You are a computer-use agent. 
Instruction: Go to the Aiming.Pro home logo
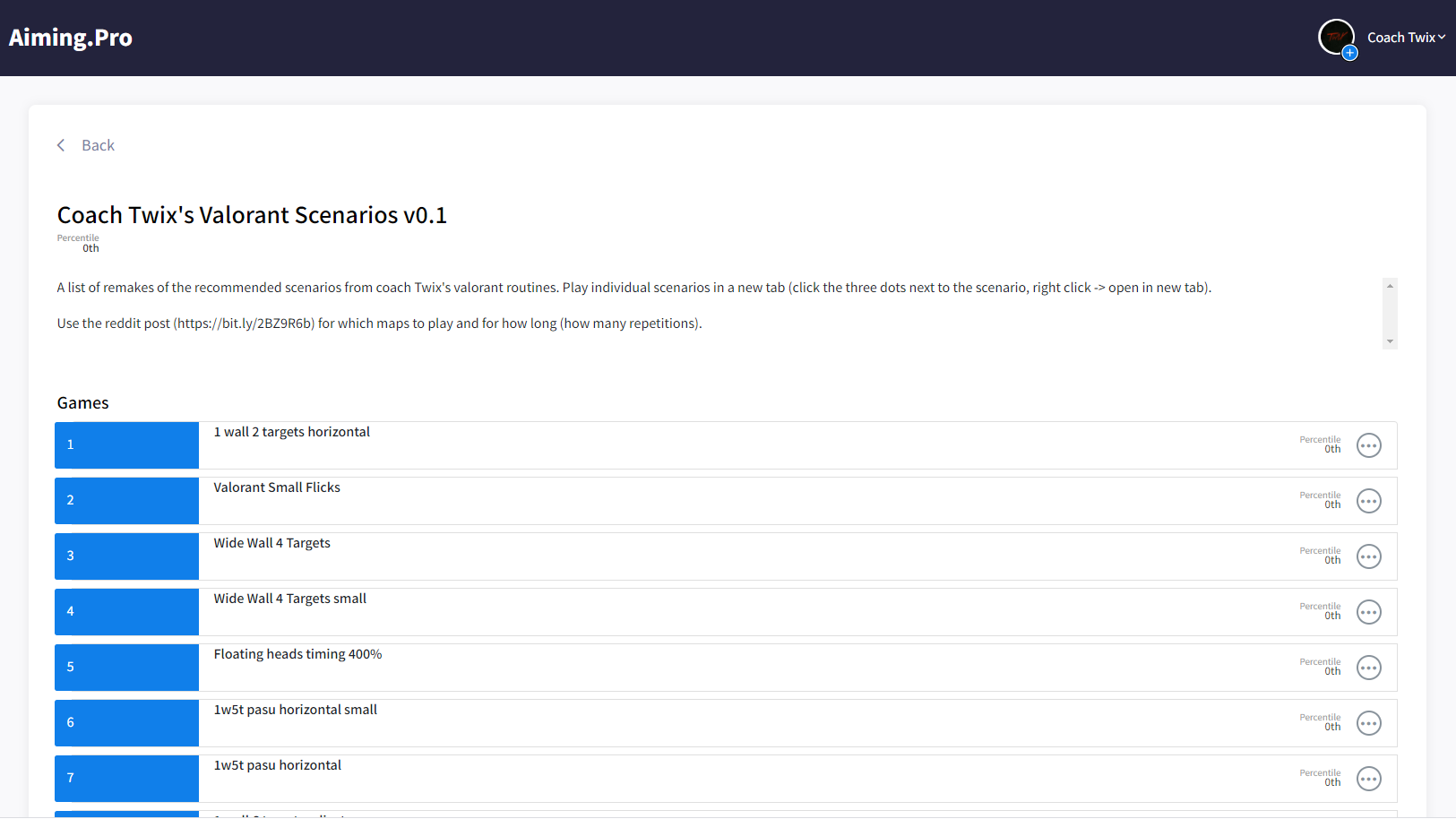(x=71, y=38)
